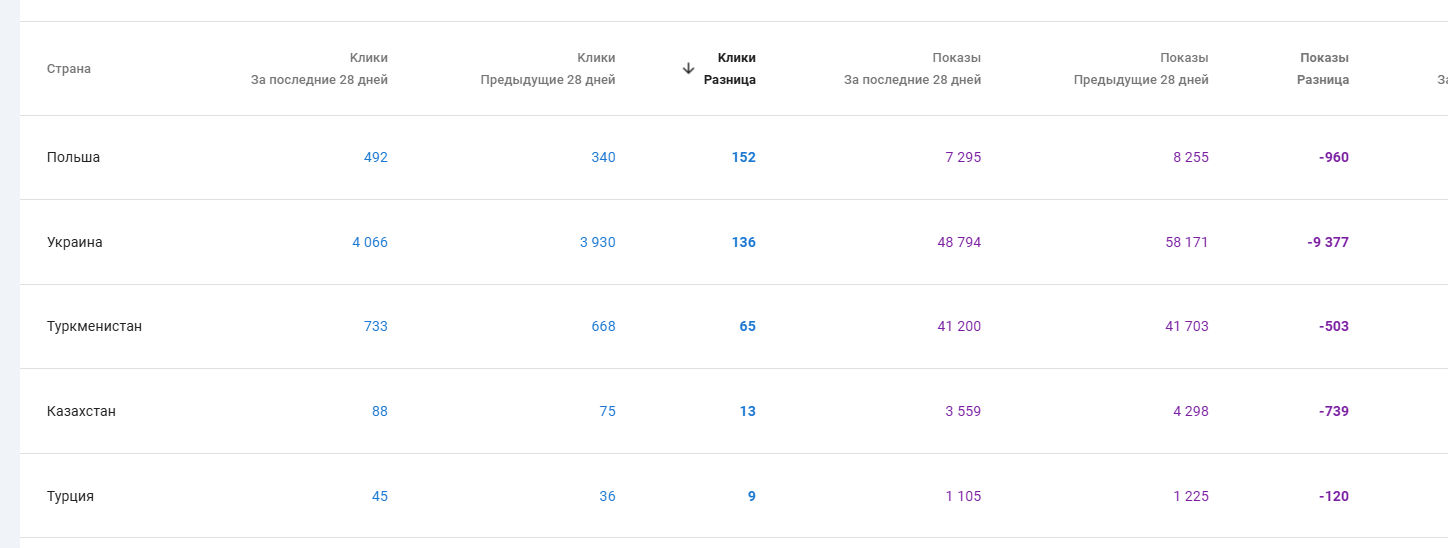Click the Клики Разница column header
This screenshot has height=548, width=1448.
pos(730,69)
